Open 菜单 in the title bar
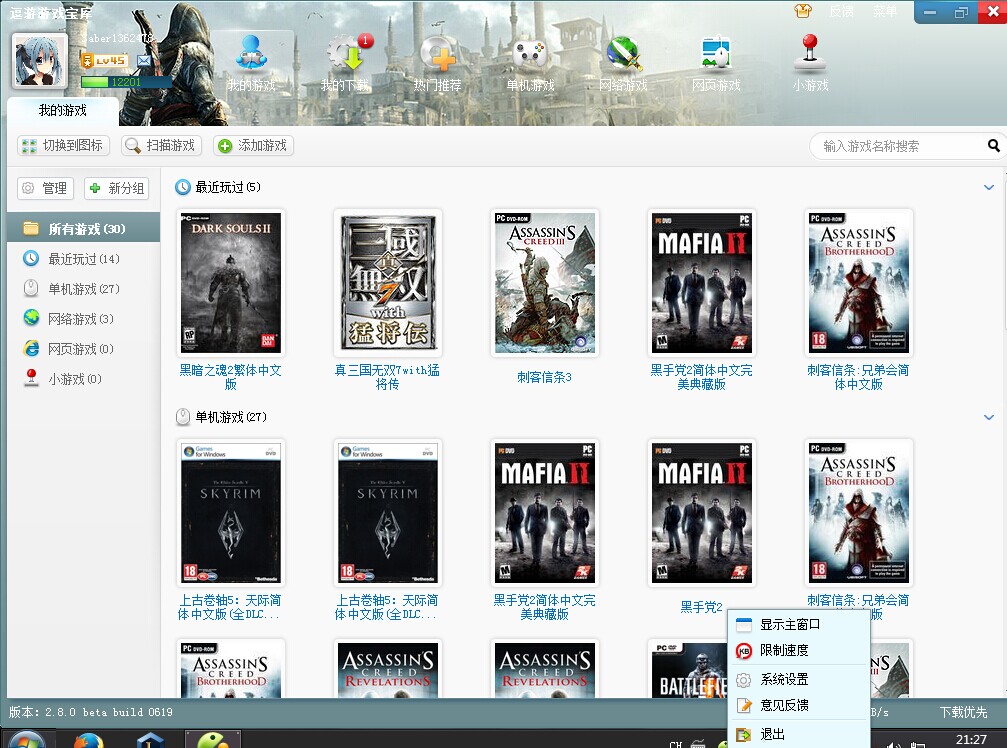 (x=884, y=11)
